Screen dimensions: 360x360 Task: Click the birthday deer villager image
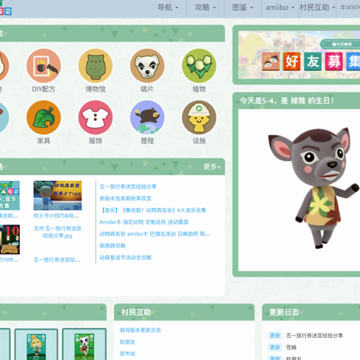click(x=313, y=188)
